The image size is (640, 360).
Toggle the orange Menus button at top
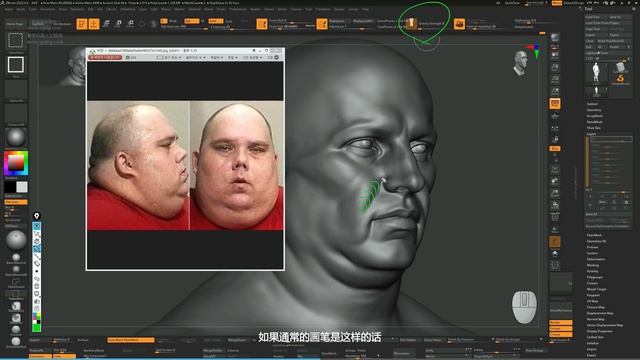click(557, 3)
